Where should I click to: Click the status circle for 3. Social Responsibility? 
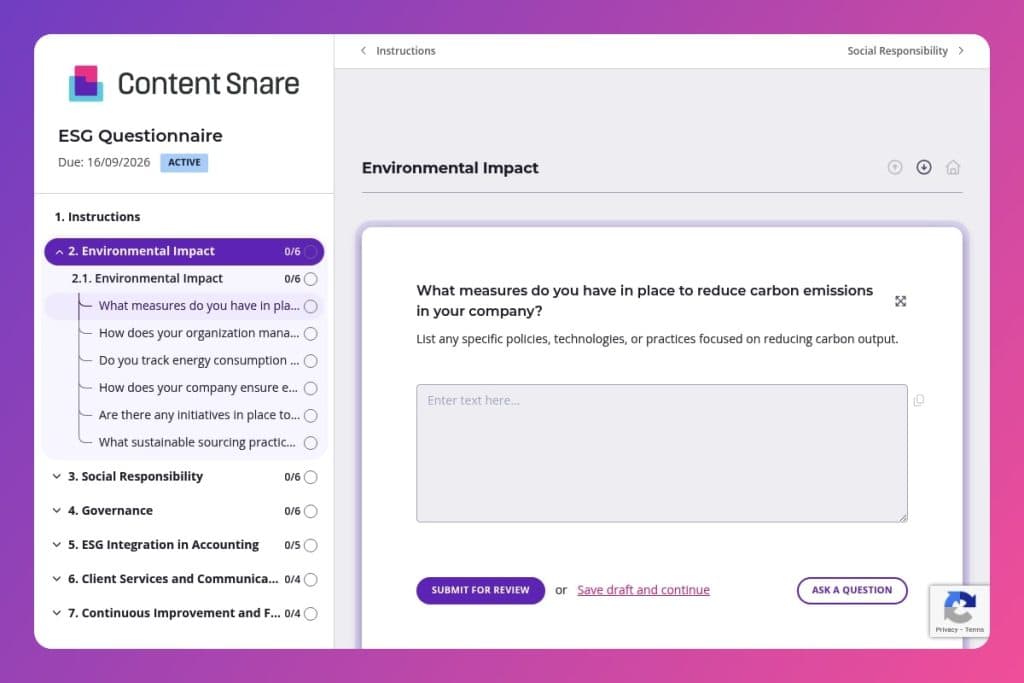tap(311, 477)
